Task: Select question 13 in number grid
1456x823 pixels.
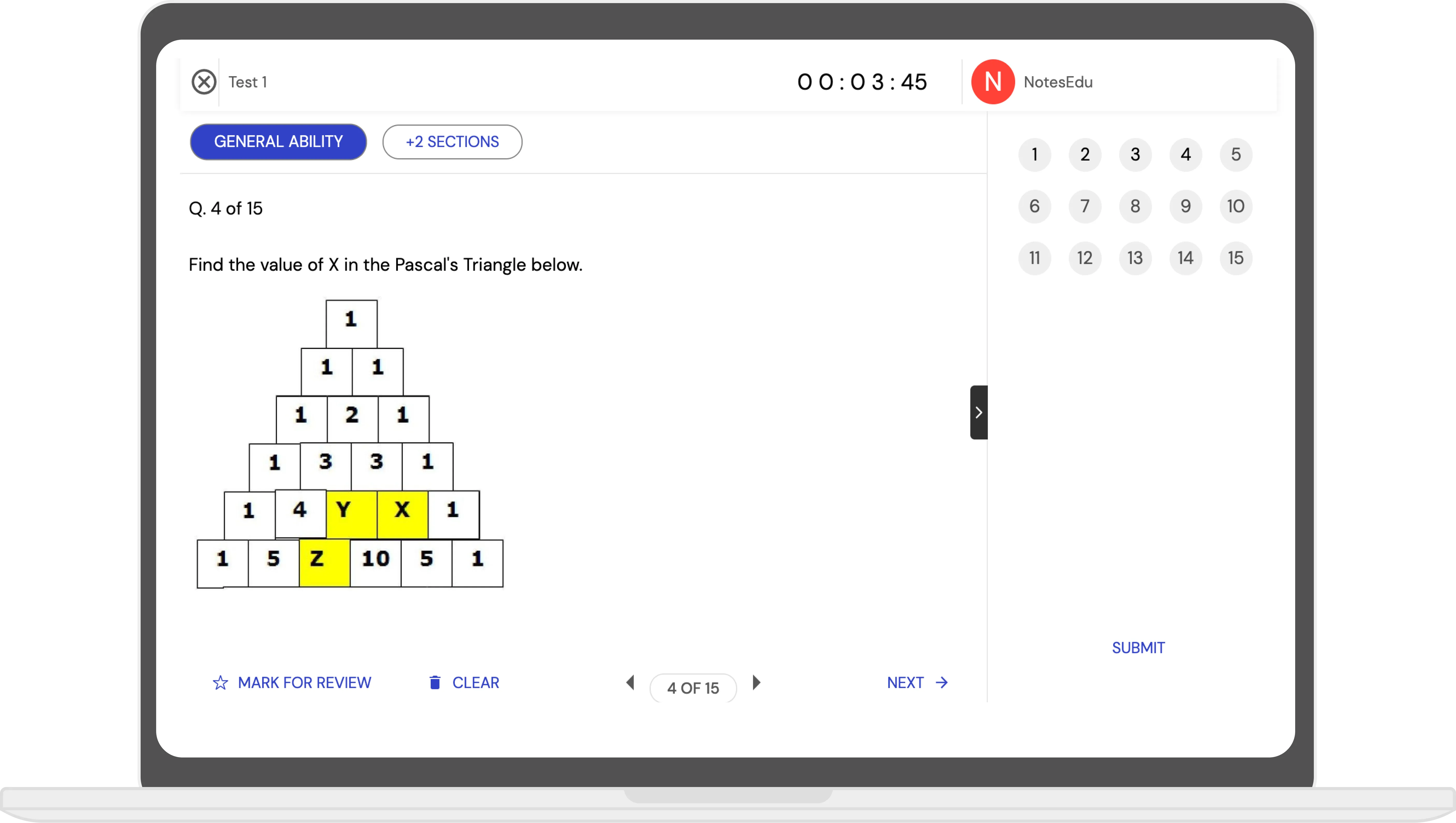Action: point(1135,258)
